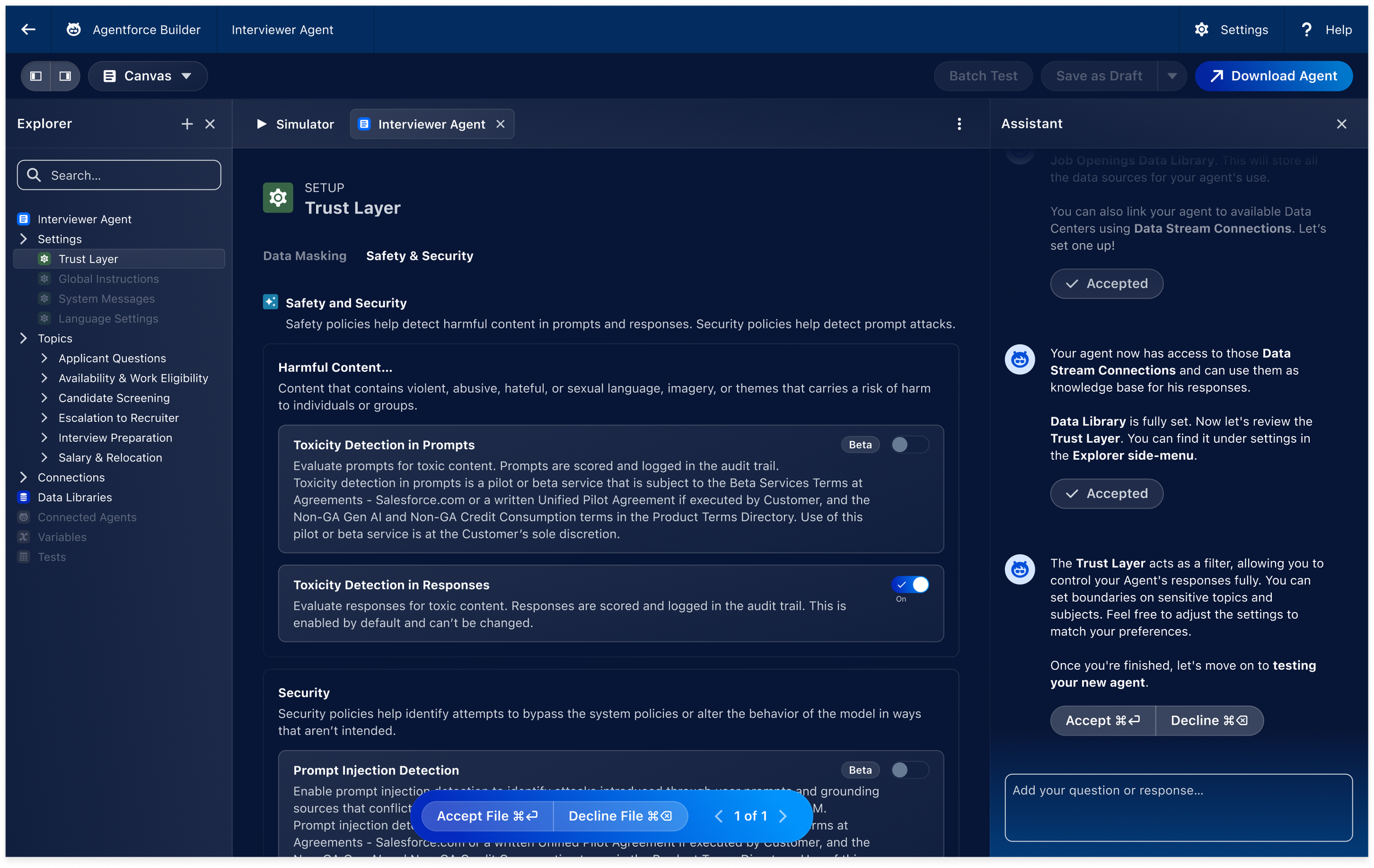Open the Simulator tab
Viewport: 1374px width, 868px height.
[295, 124]
